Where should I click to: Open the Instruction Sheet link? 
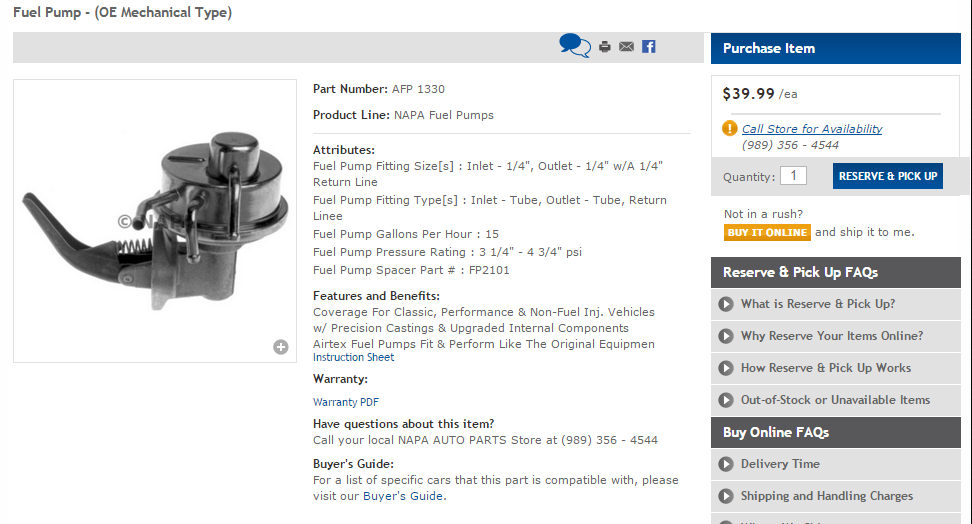tap(353, 357)
